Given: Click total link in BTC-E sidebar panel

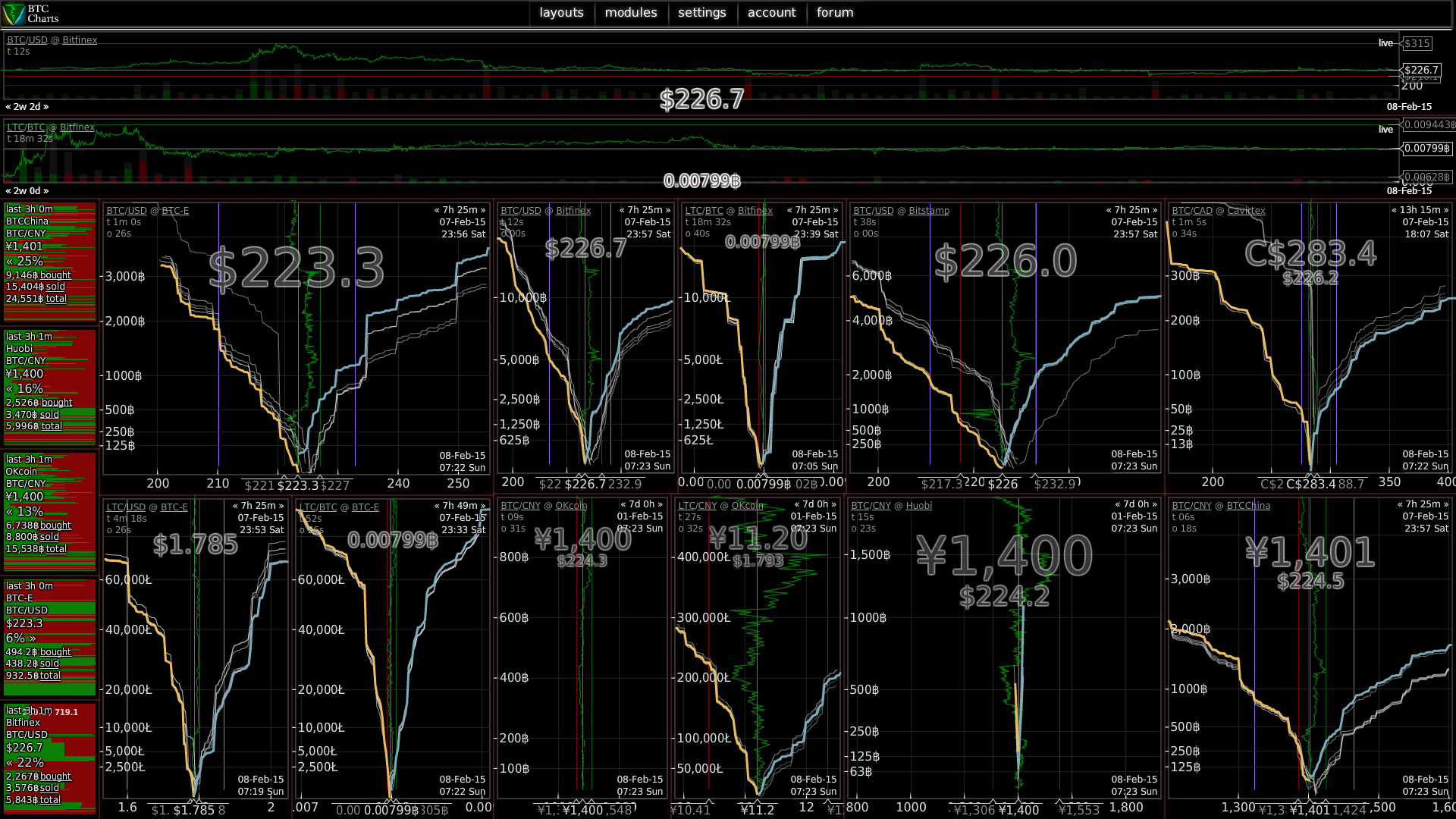Looking at the screenshot, I should point(50,676).
